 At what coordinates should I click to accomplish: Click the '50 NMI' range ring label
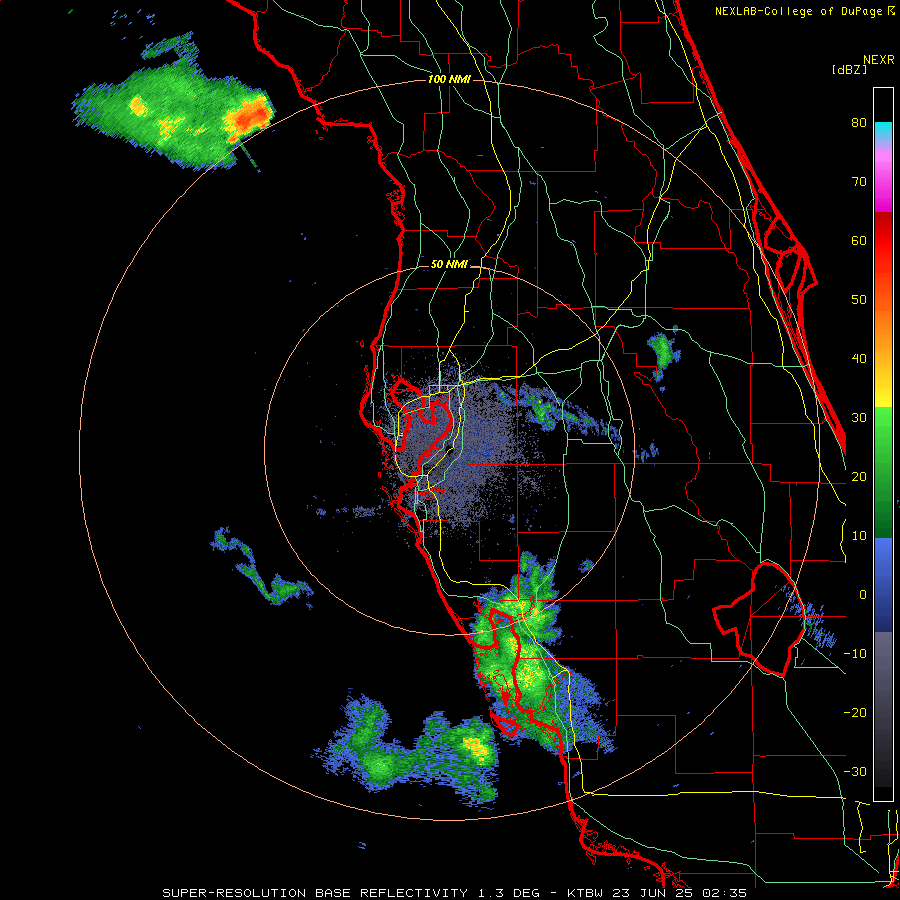click(449, 265)
